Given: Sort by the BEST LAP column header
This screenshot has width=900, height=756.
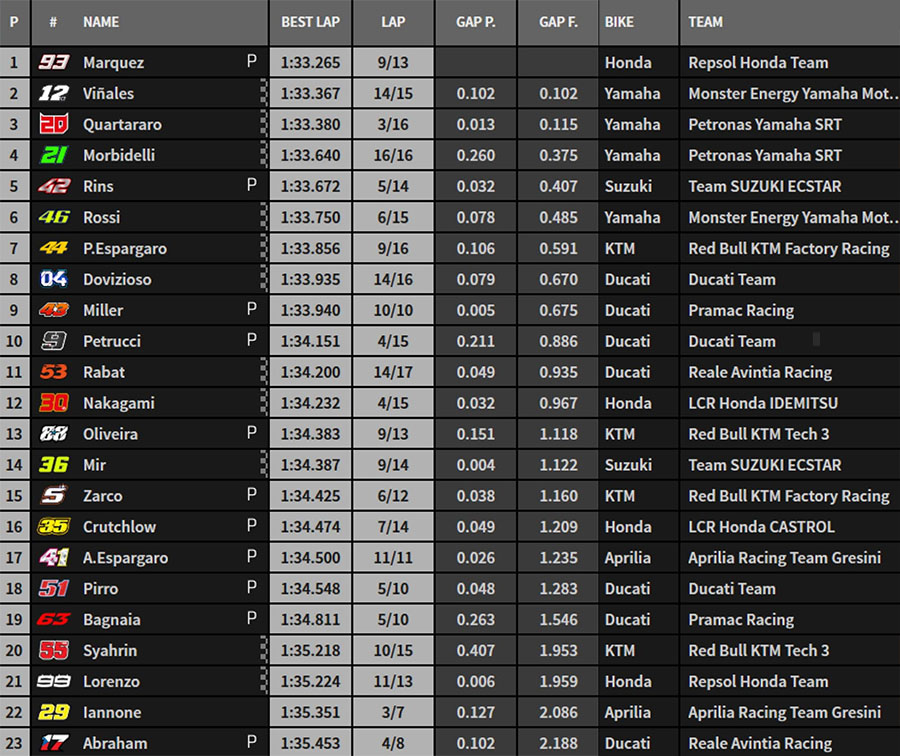Looking at the screenshot, I should [x=309, y=22].
